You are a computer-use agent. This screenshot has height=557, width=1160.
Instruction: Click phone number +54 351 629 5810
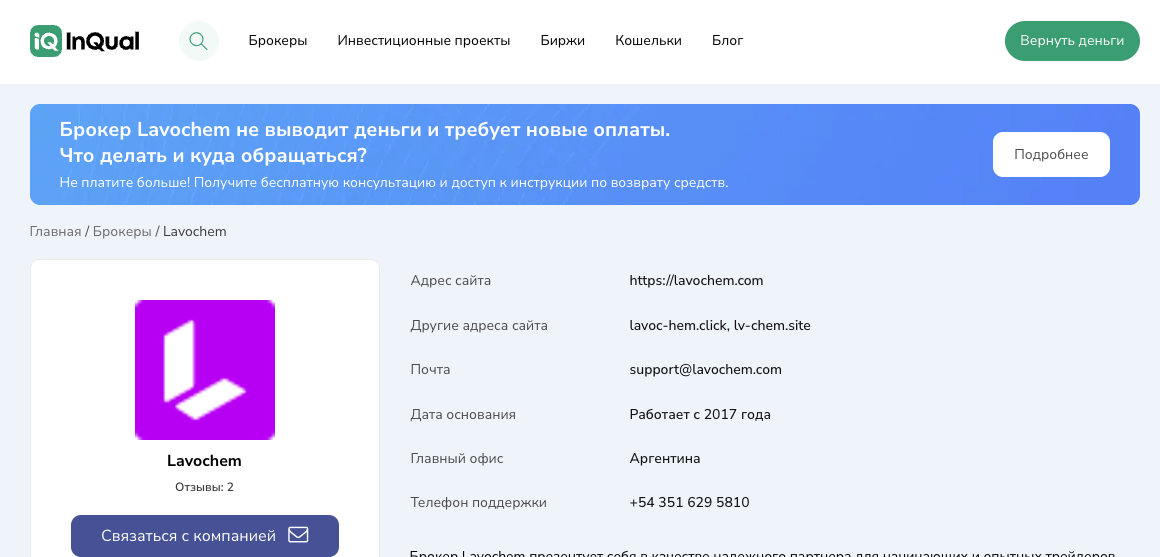(689, 503)
